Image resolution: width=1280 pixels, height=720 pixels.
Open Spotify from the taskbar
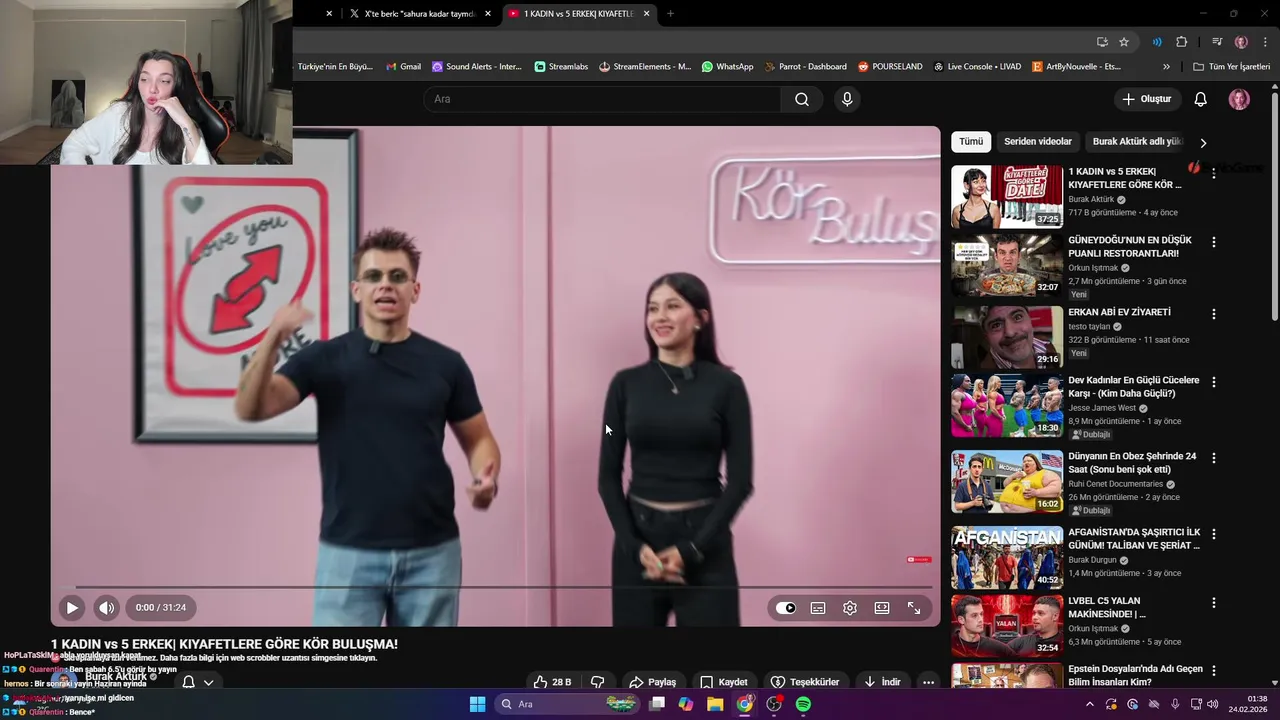(803, 704)
